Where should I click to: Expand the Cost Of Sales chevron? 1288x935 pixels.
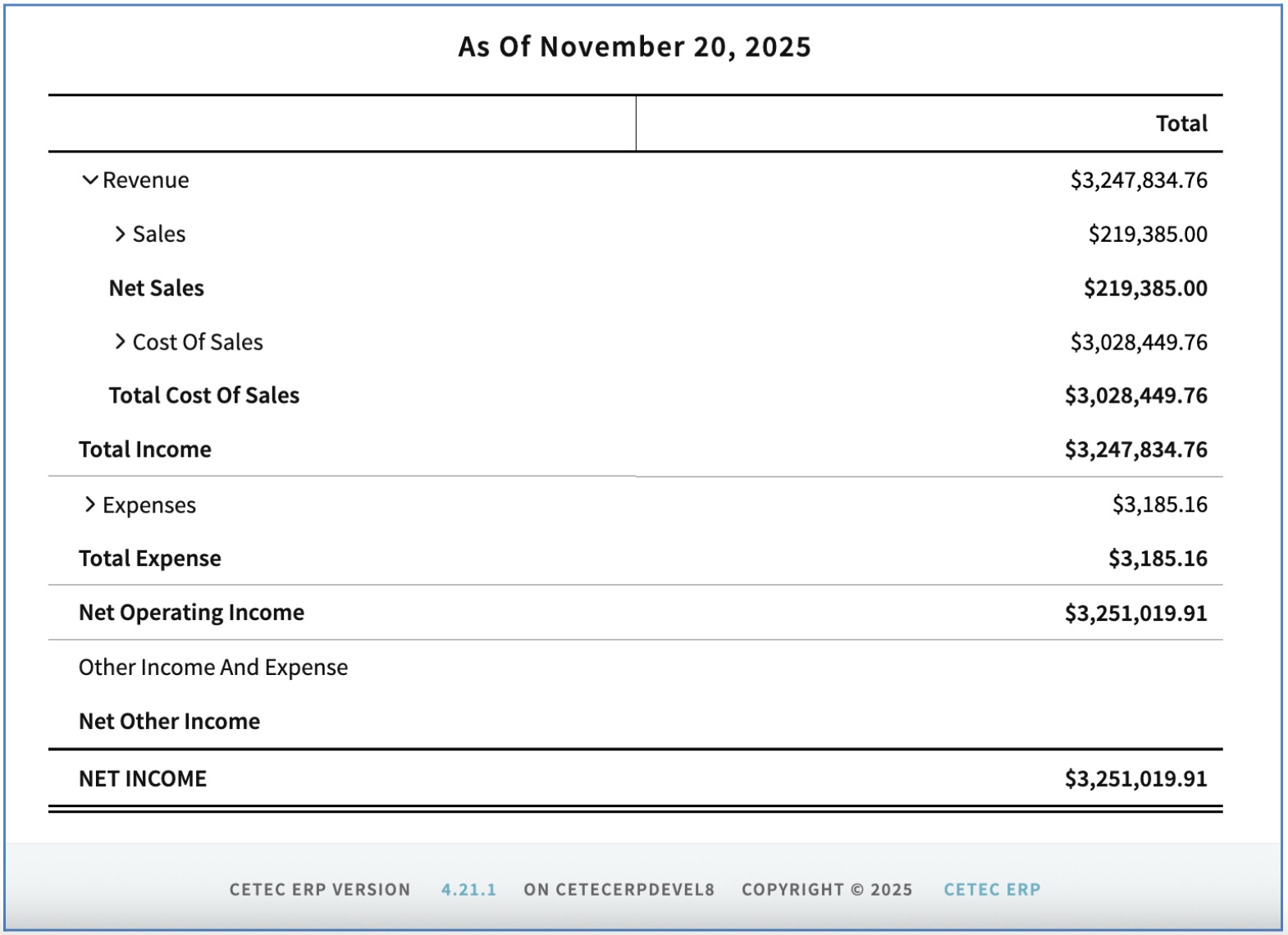[120, 341]
